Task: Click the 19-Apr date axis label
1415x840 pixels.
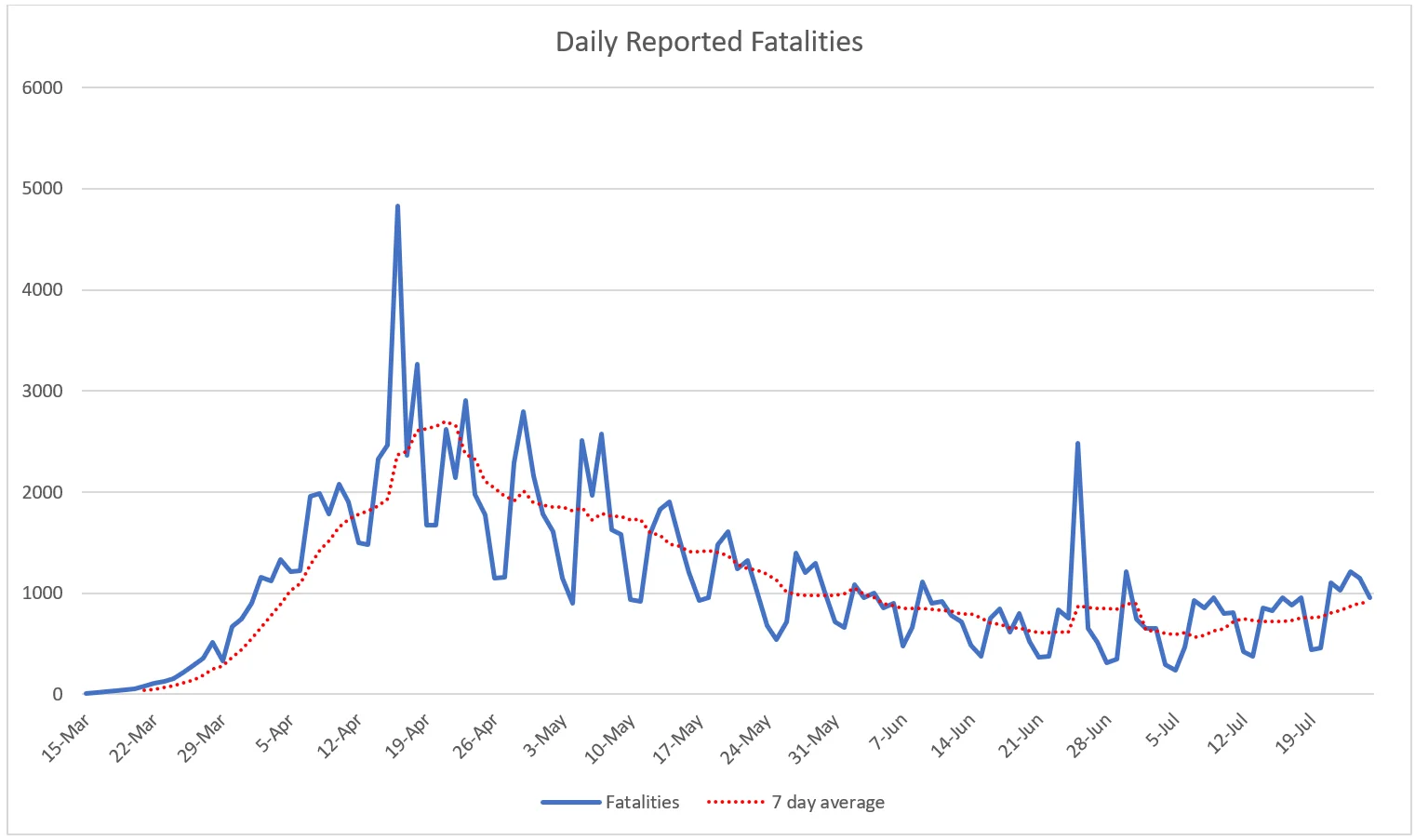Action: pos(407,739)
